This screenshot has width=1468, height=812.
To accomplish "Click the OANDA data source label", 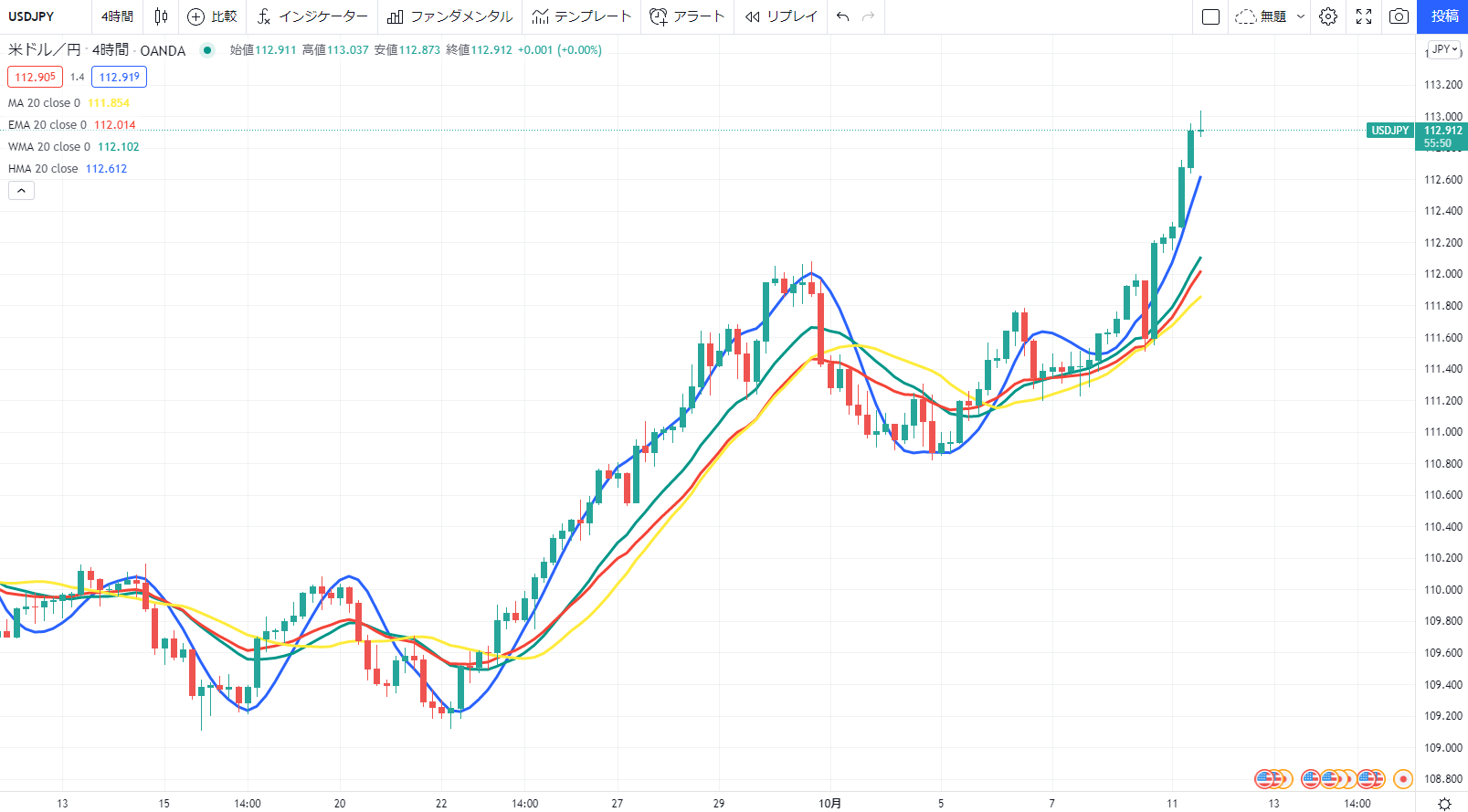I will pyautogui.click(x=163, y=50).
